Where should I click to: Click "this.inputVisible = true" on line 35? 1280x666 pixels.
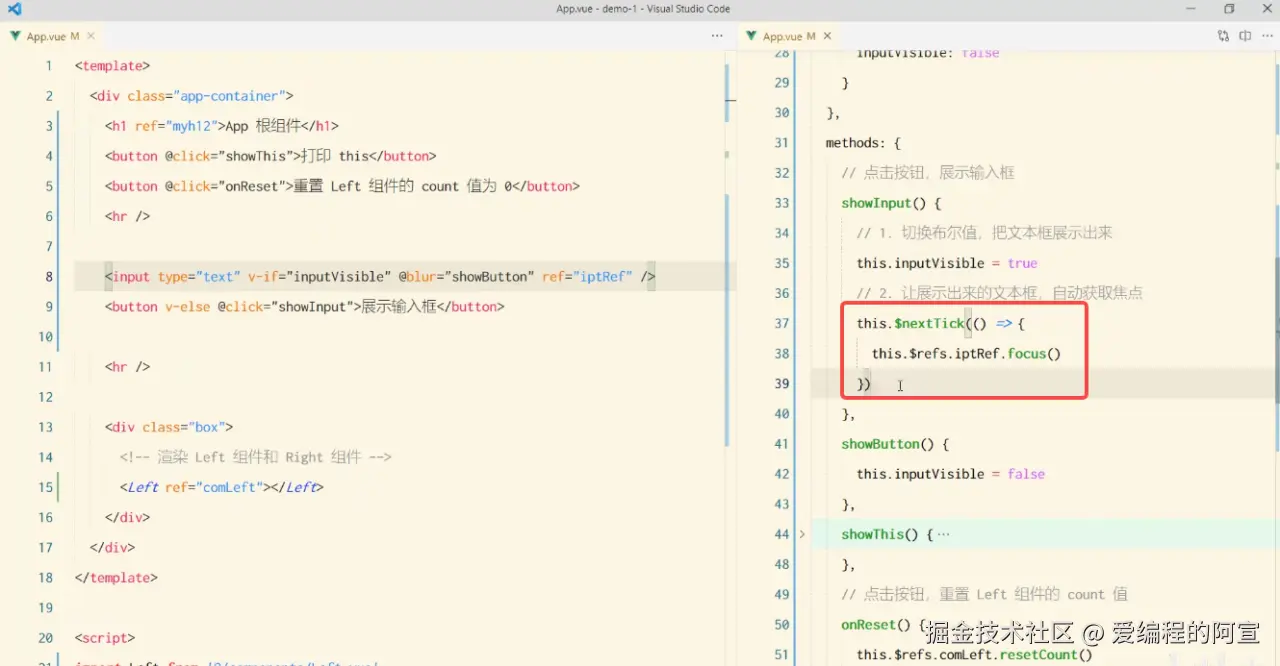coord(947,263)
